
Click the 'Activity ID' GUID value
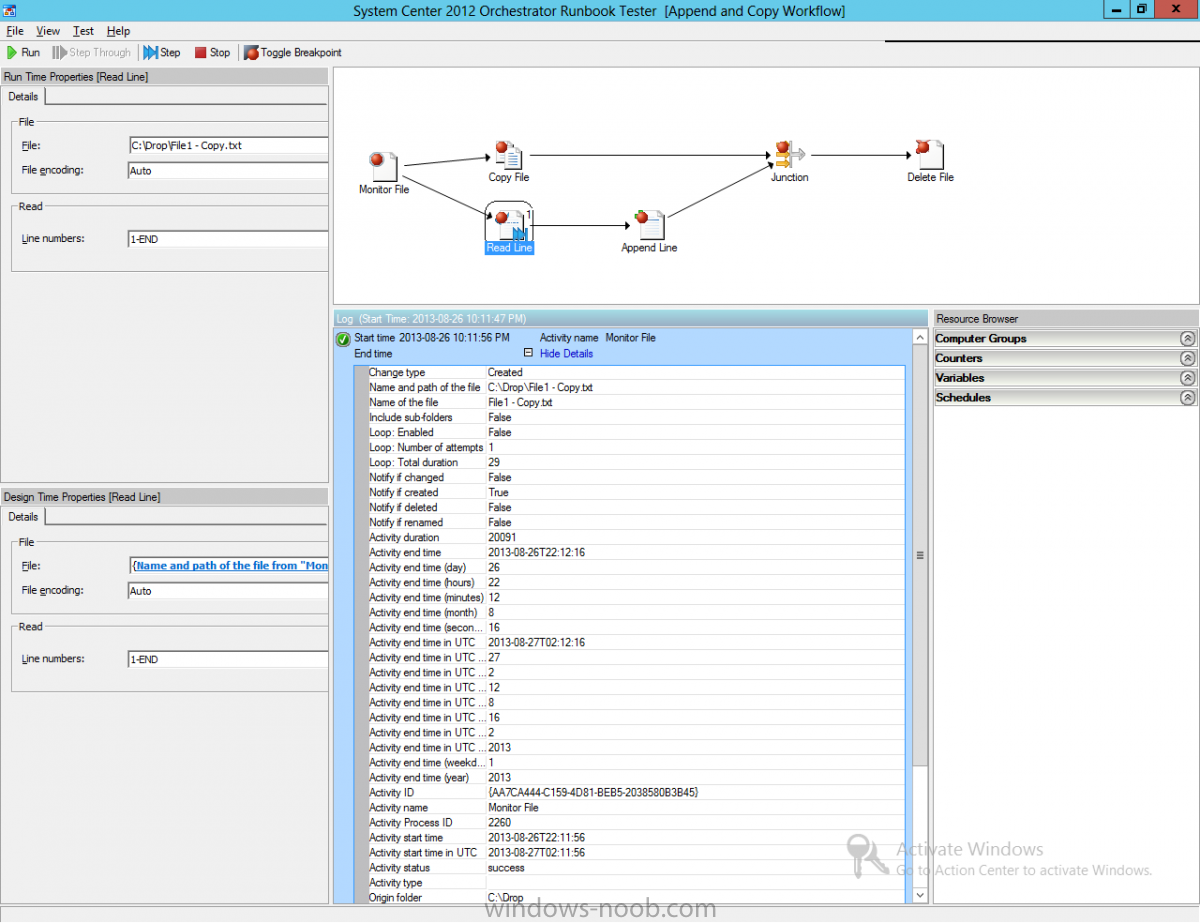[x=593, y=792]
